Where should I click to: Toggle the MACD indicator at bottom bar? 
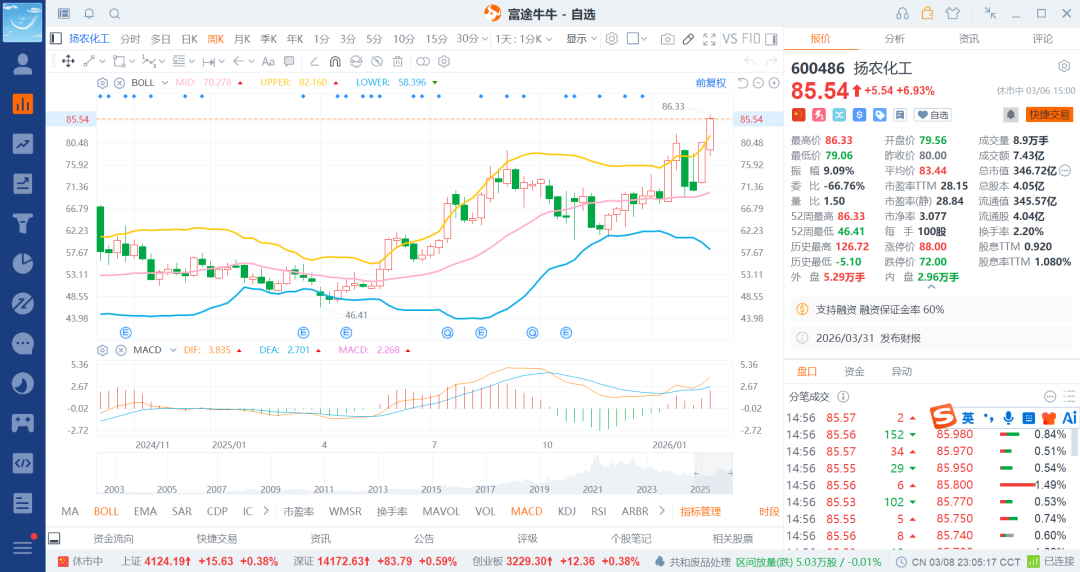click(526, 511)
